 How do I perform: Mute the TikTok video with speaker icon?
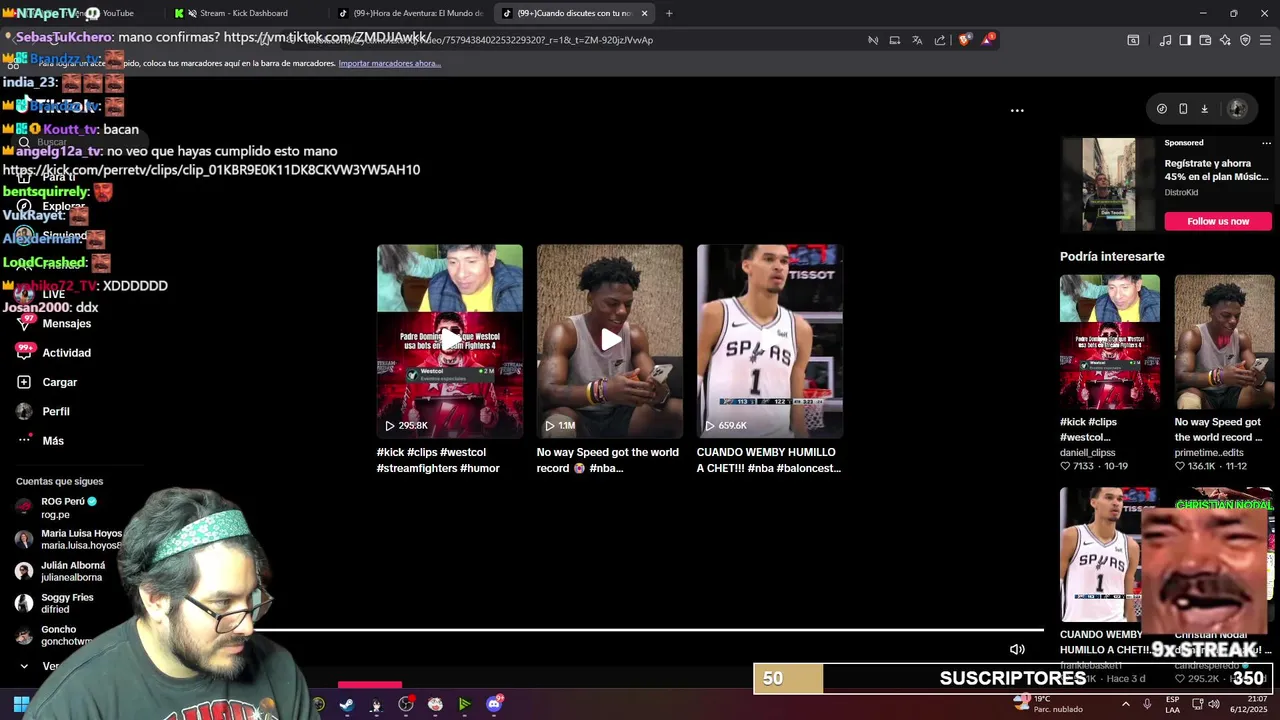1017,649
